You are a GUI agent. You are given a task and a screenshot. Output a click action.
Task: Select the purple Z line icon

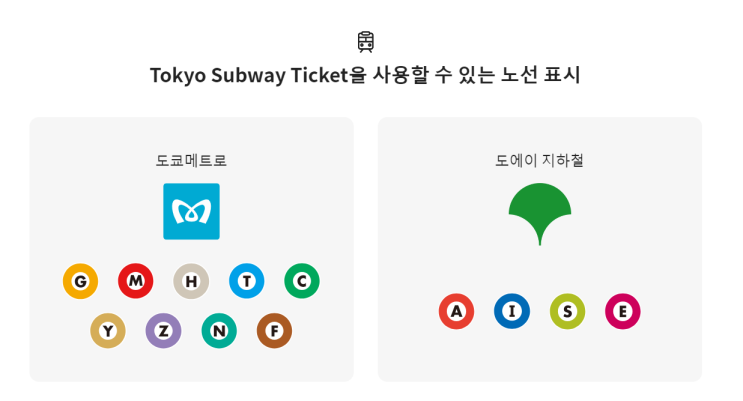[163, 330]
